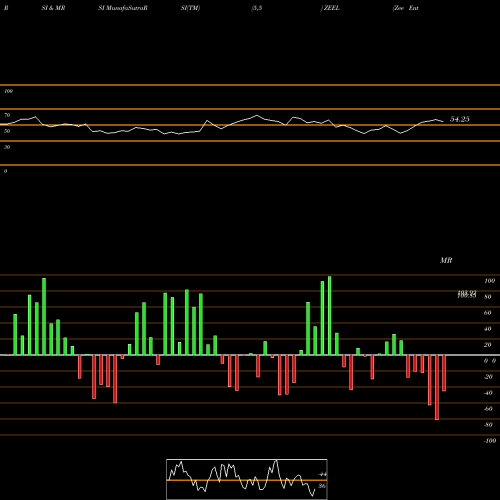Image resolution: width=500 pixels, height=500 pixels.
Task: Click the 60 label on the MR right axis
Action: click(x=487, y=313)
